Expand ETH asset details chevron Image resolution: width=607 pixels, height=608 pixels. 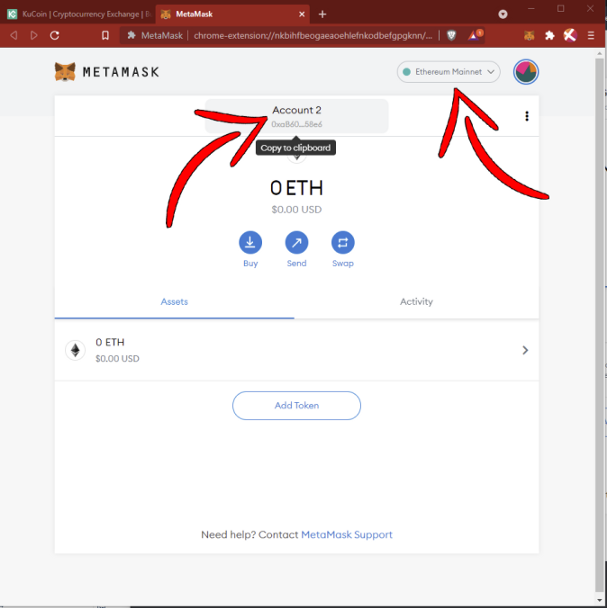[x=525, y=350]
